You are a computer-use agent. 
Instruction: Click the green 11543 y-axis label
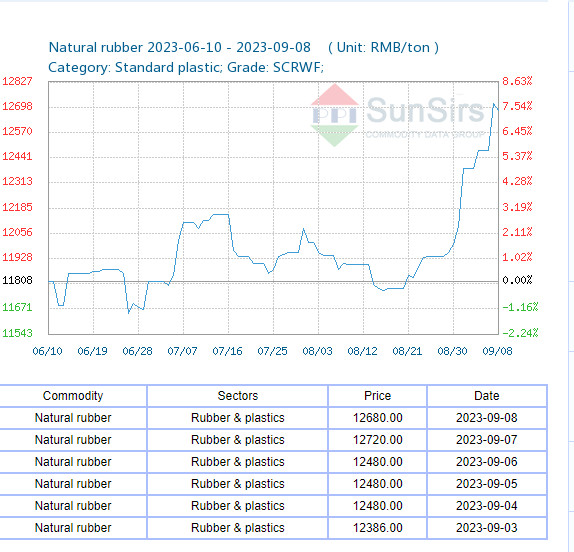pyautogui.click(x=17, y=333)
